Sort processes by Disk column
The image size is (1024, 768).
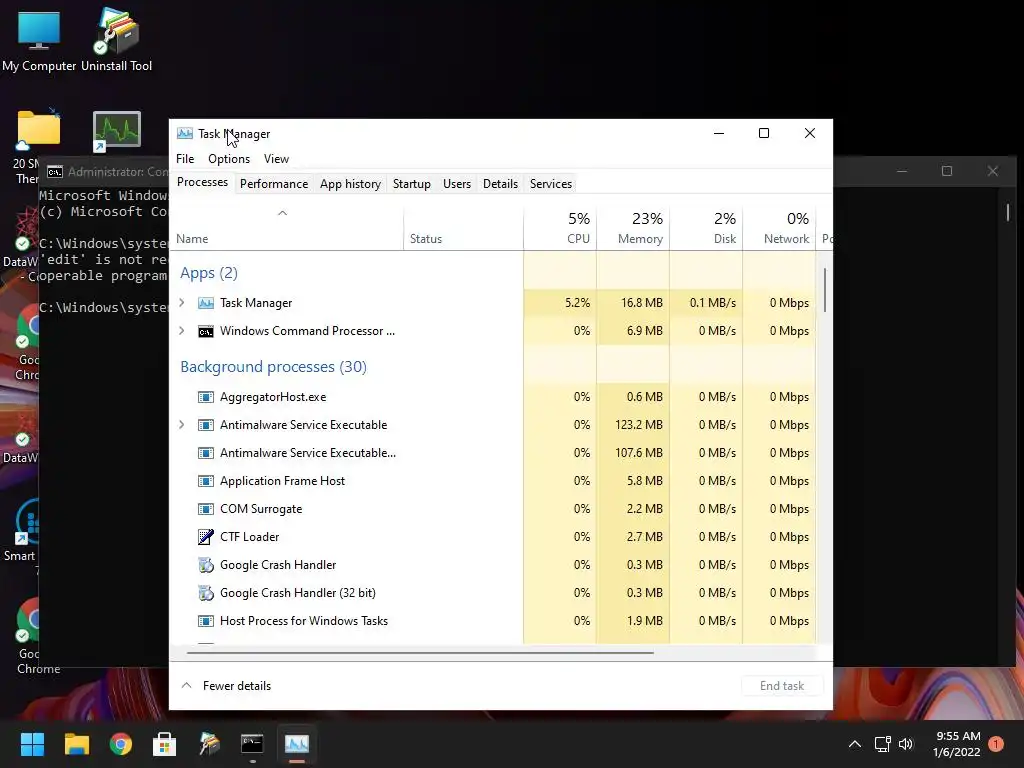pyautogui.click(x=706, y=228)
